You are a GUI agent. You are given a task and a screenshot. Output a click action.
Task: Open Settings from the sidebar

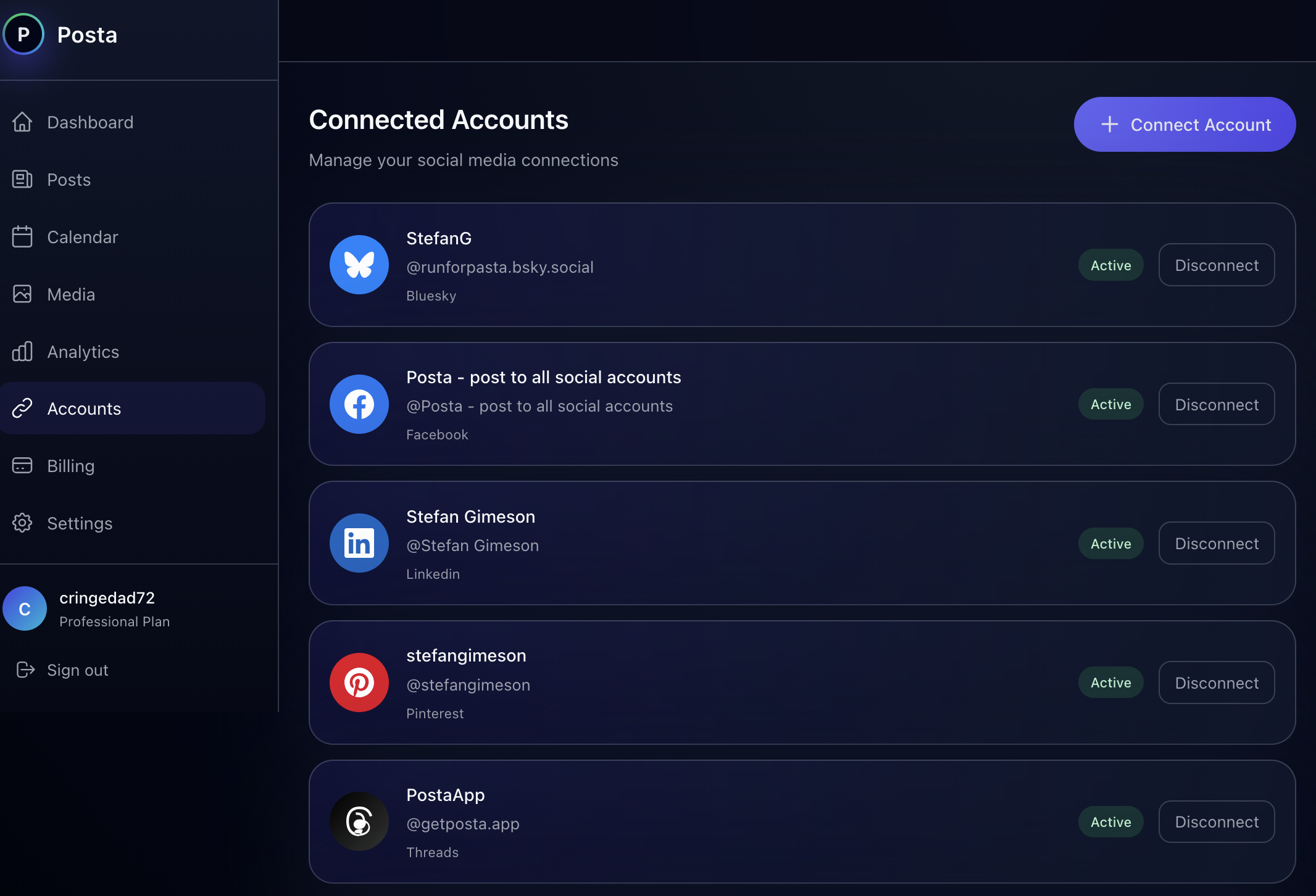pos(133,523)
